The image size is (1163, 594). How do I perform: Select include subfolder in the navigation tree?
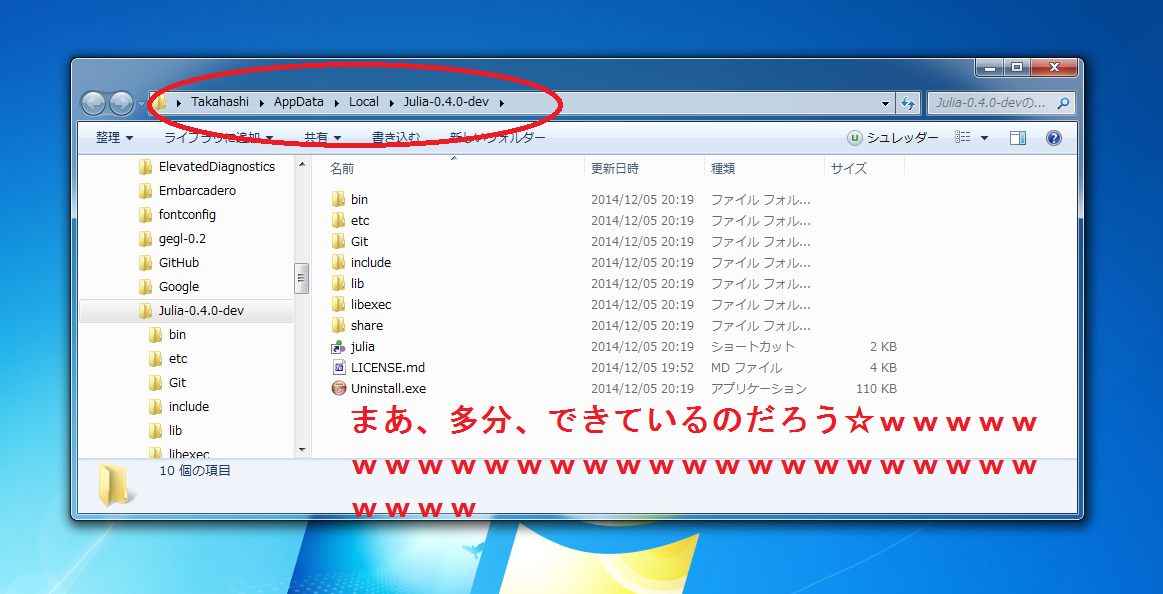point(189,406)
